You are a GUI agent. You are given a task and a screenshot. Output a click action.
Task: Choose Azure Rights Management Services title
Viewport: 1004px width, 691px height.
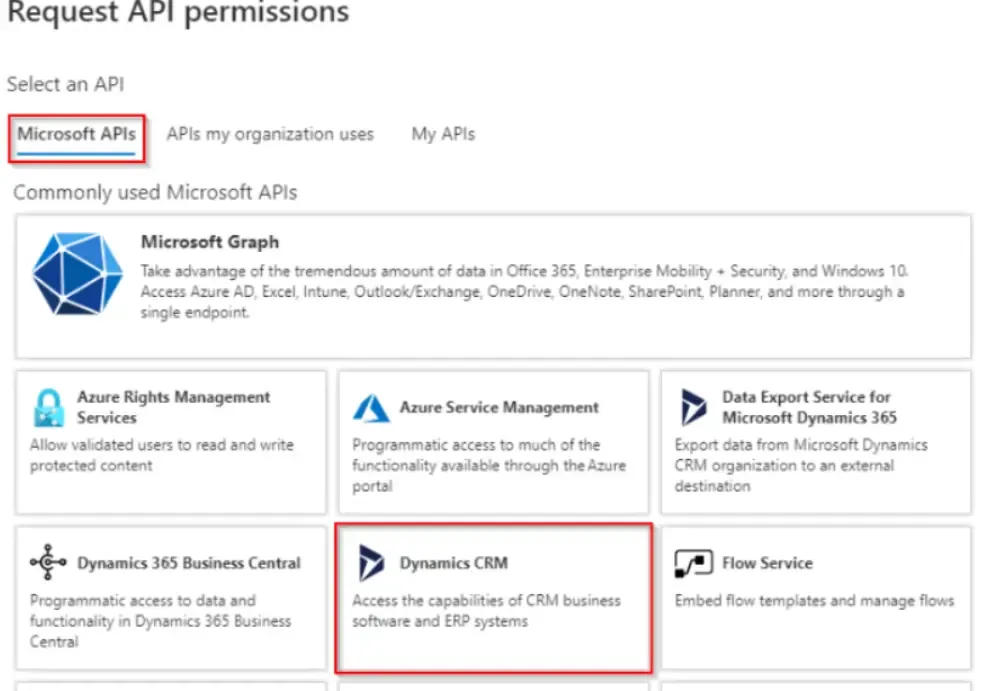pyautogui.click(x=174, y=407)
